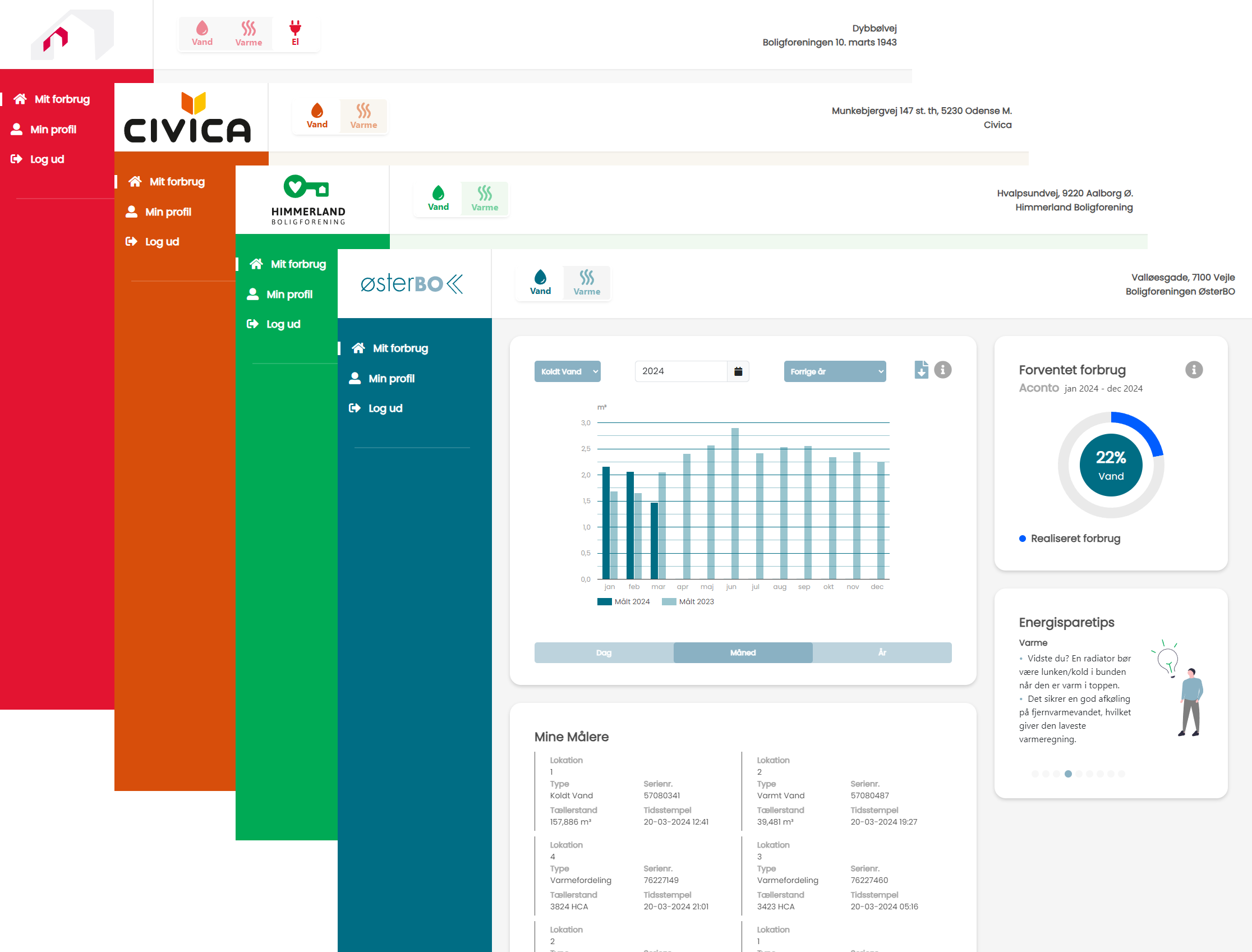Switch chart view to År
This screenshot has width=1252, height=952.
point(882,653)
